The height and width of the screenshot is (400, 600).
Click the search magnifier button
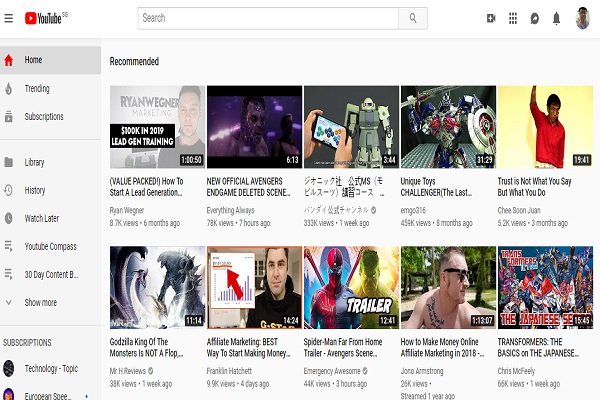pyautogui.click(x=413, y=18)
